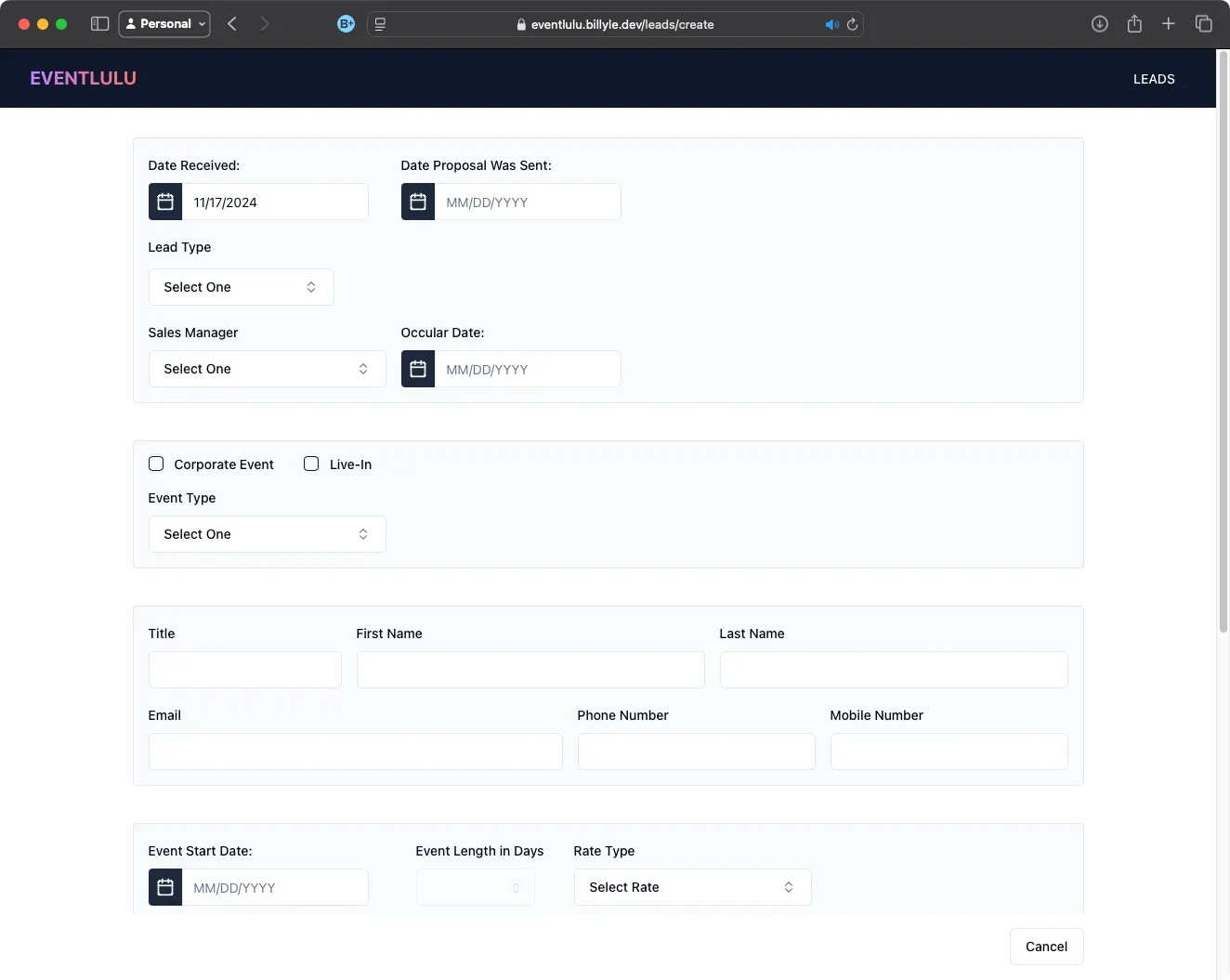Toggle the Safari sidebar icon
Viewport: 1230px width, 980px height.
pyautogui.click(x=99, y=23)
